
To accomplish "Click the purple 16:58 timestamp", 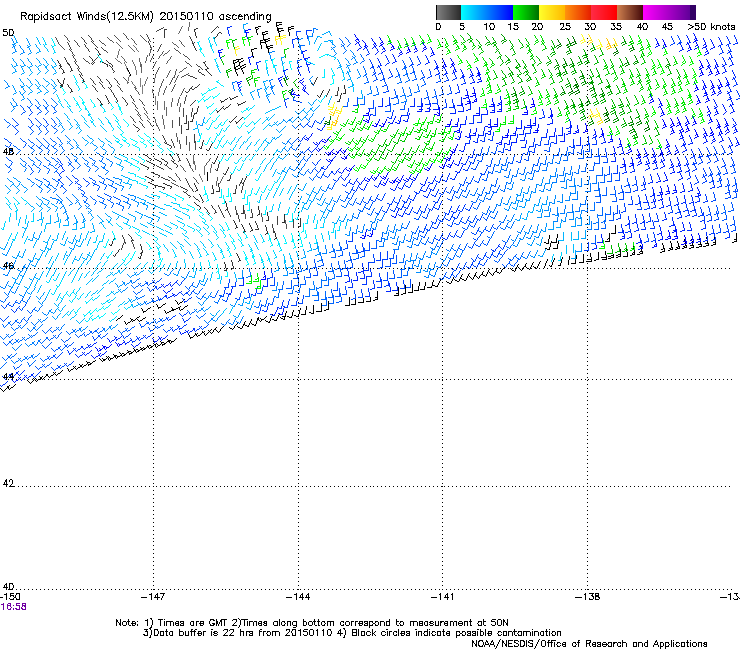I will tap(14, 607).
